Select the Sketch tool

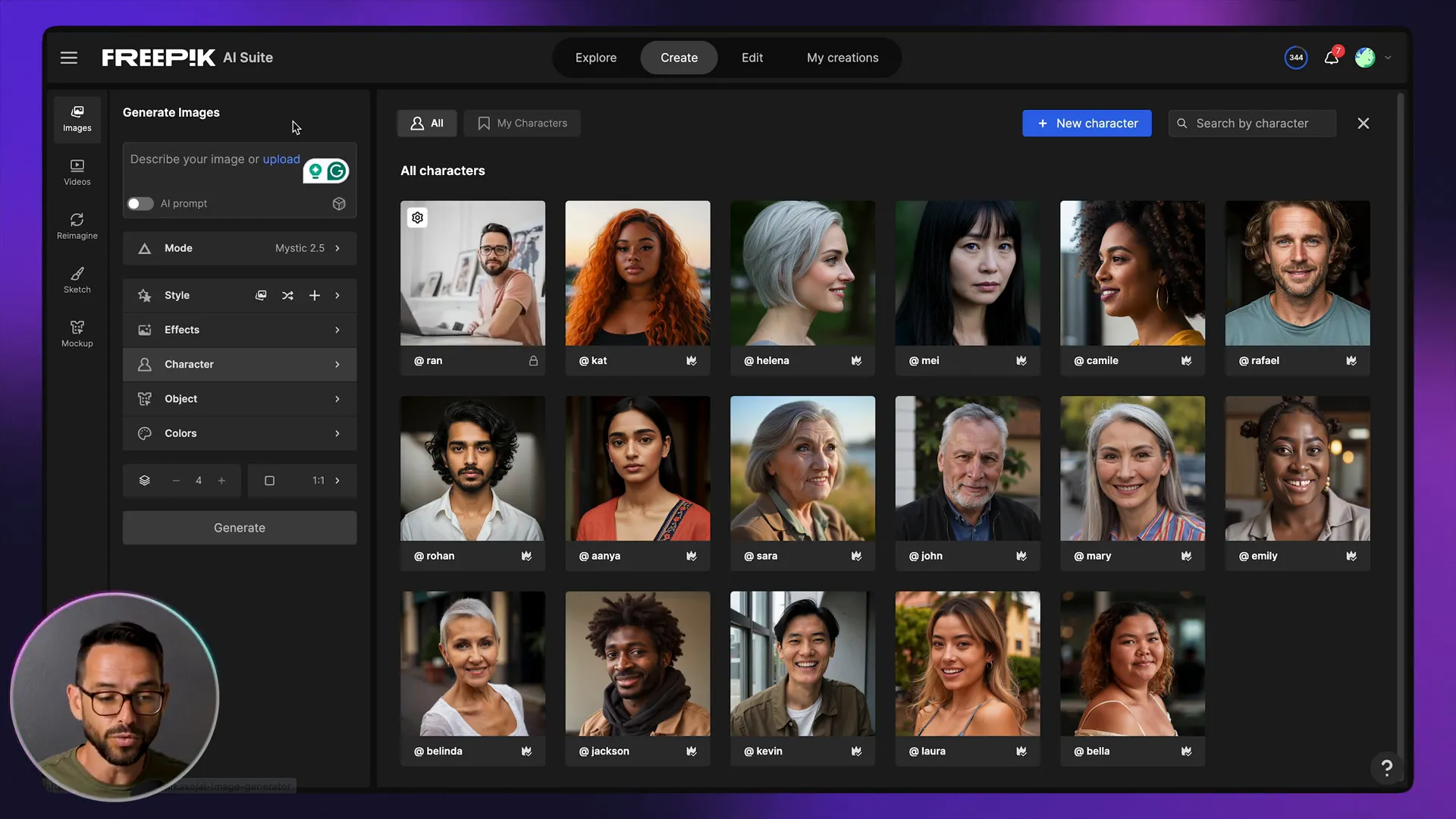point(77,280)
